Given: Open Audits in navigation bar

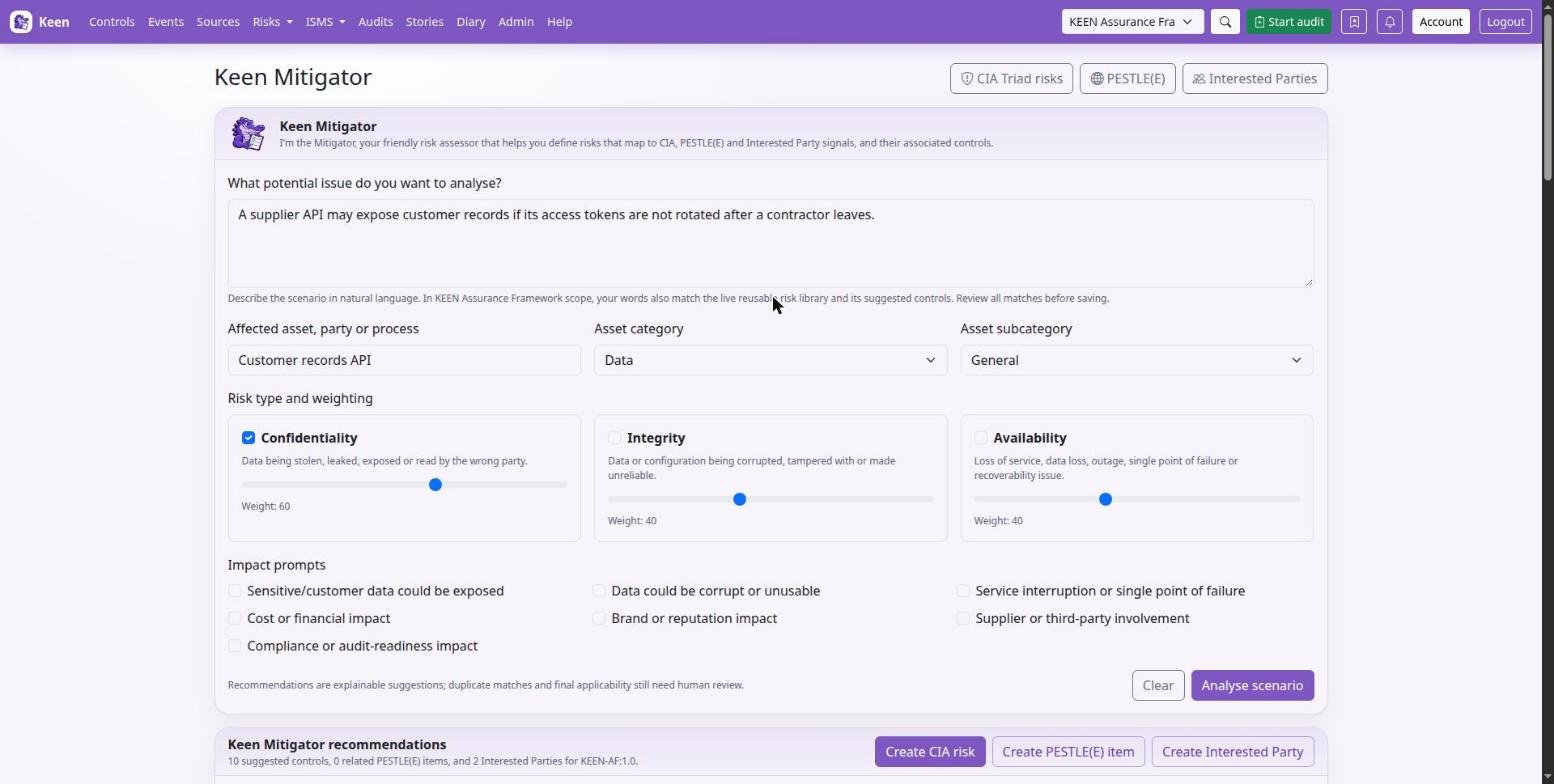Looking at the screenshot, I should (375, 22).
